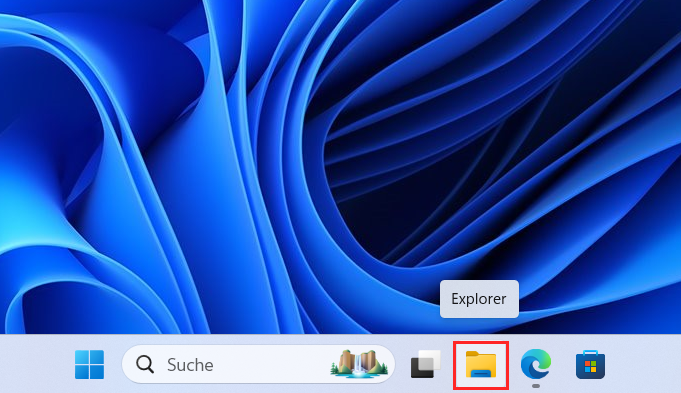Launch File Explorer from the taskbar
Screen dimensions: 681x393
point(481,364)
